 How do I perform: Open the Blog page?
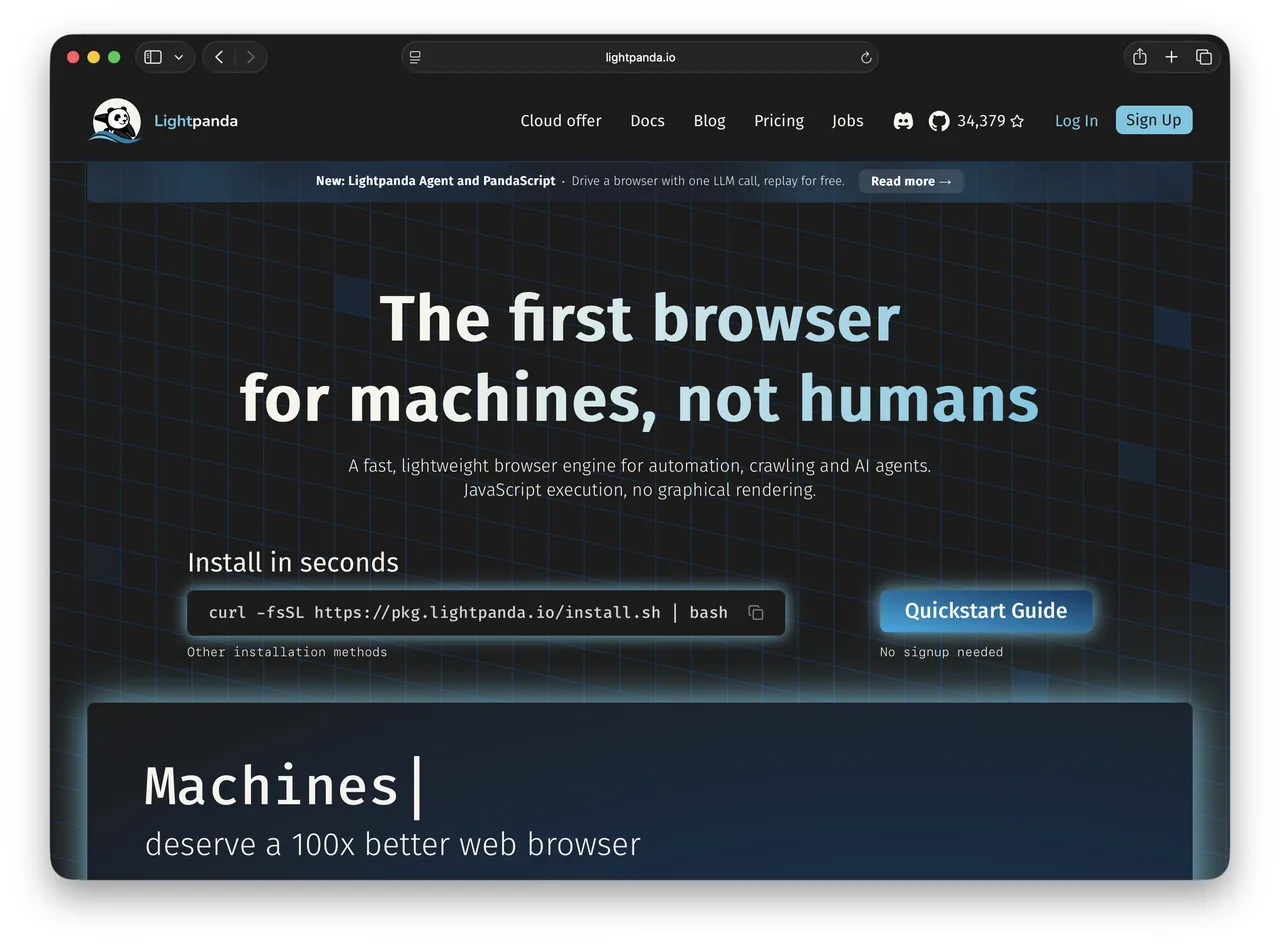pos(709,121)
